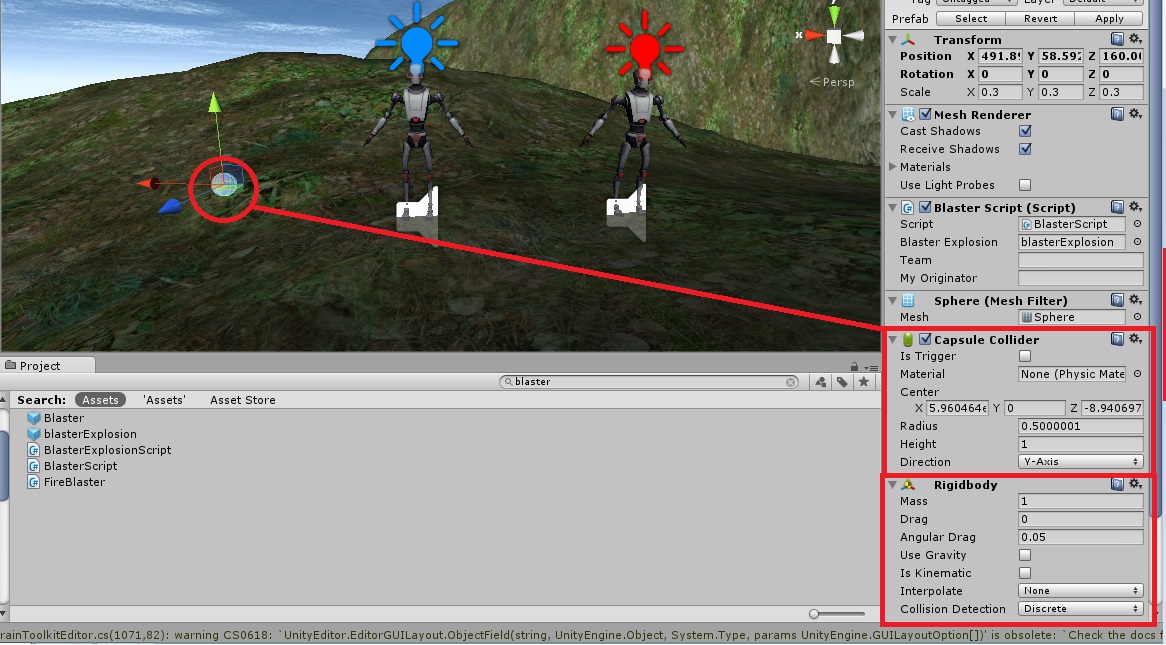Open Collision Detection dropdown

click(x=1080, y=609)
